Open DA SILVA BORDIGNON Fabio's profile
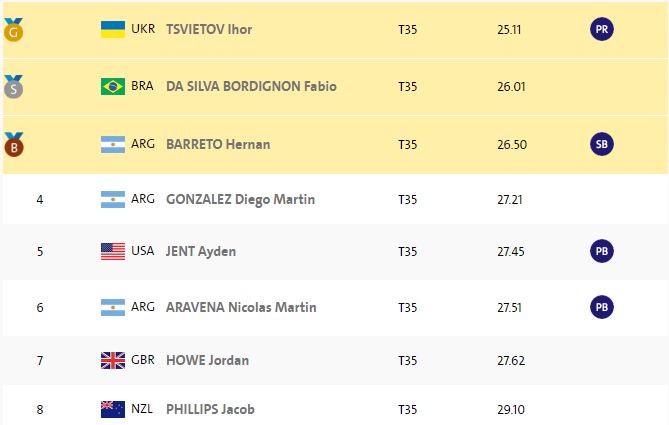 pyautogui.click(x=251, y=86)
